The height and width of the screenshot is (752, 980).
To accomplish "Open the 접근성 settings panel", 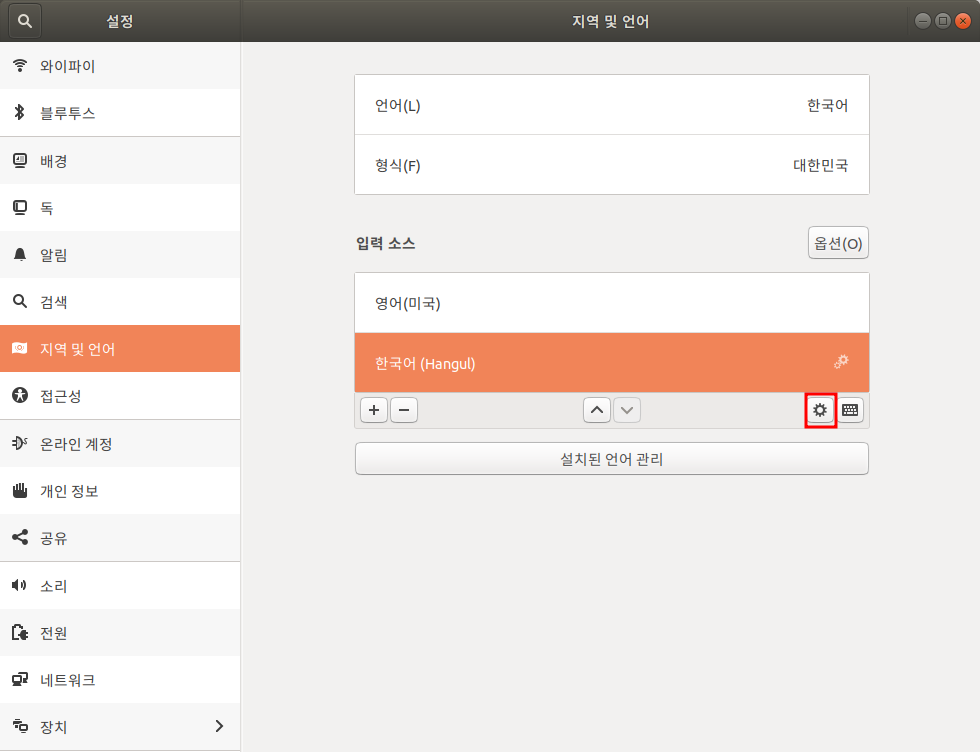I will pos(120,395).
